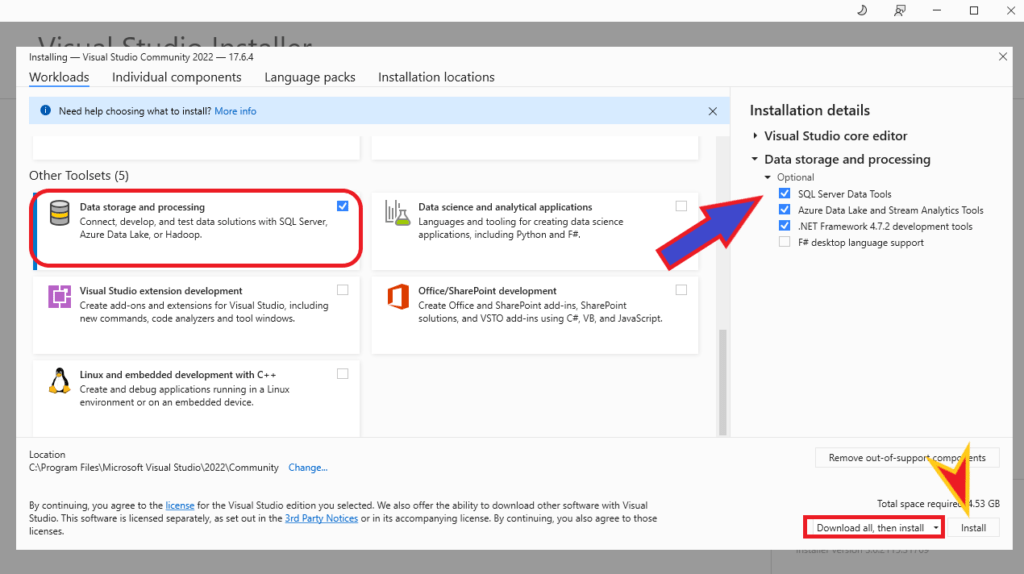This screenshot has width=1024, height=574.
Task: Uncheck SQL Server Data Tools
Action: coord(784,193)
